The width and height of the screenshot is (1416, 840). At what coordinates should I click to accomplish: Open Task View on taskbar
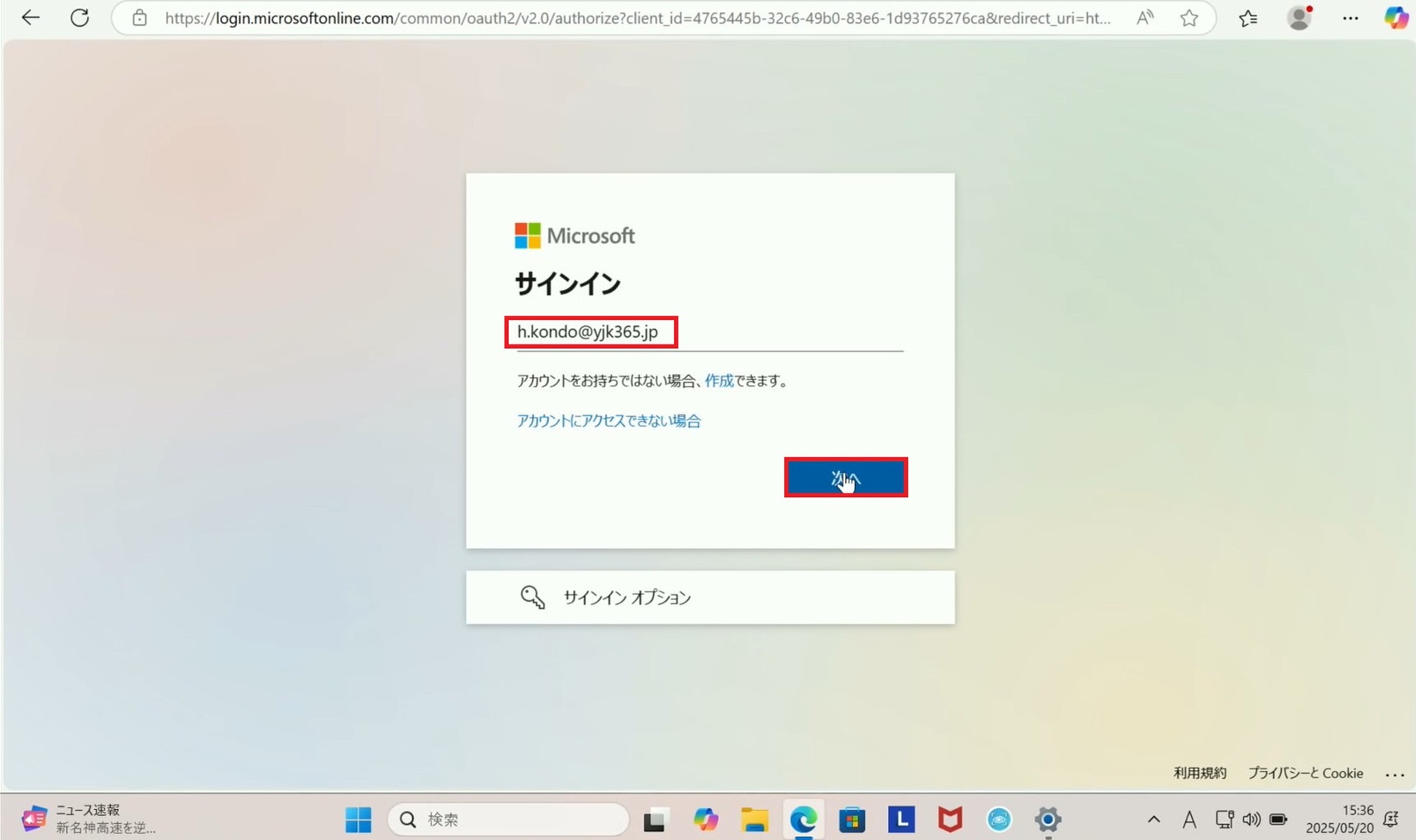[654, 819]
